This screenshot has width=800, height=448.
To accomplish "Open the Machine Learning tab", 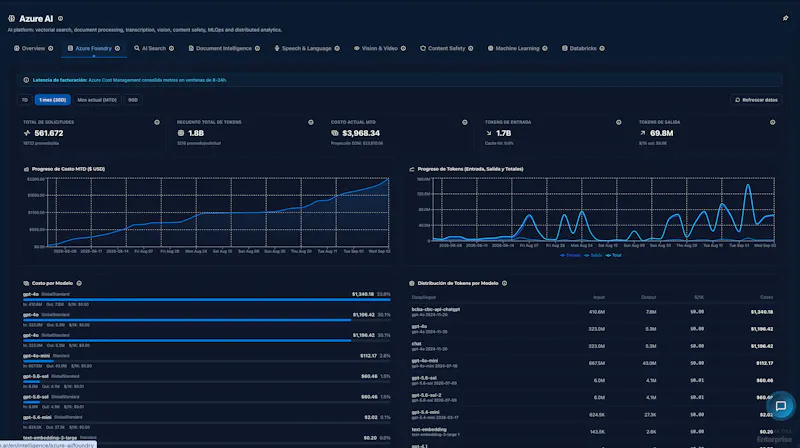I will [x=517, y=48].
